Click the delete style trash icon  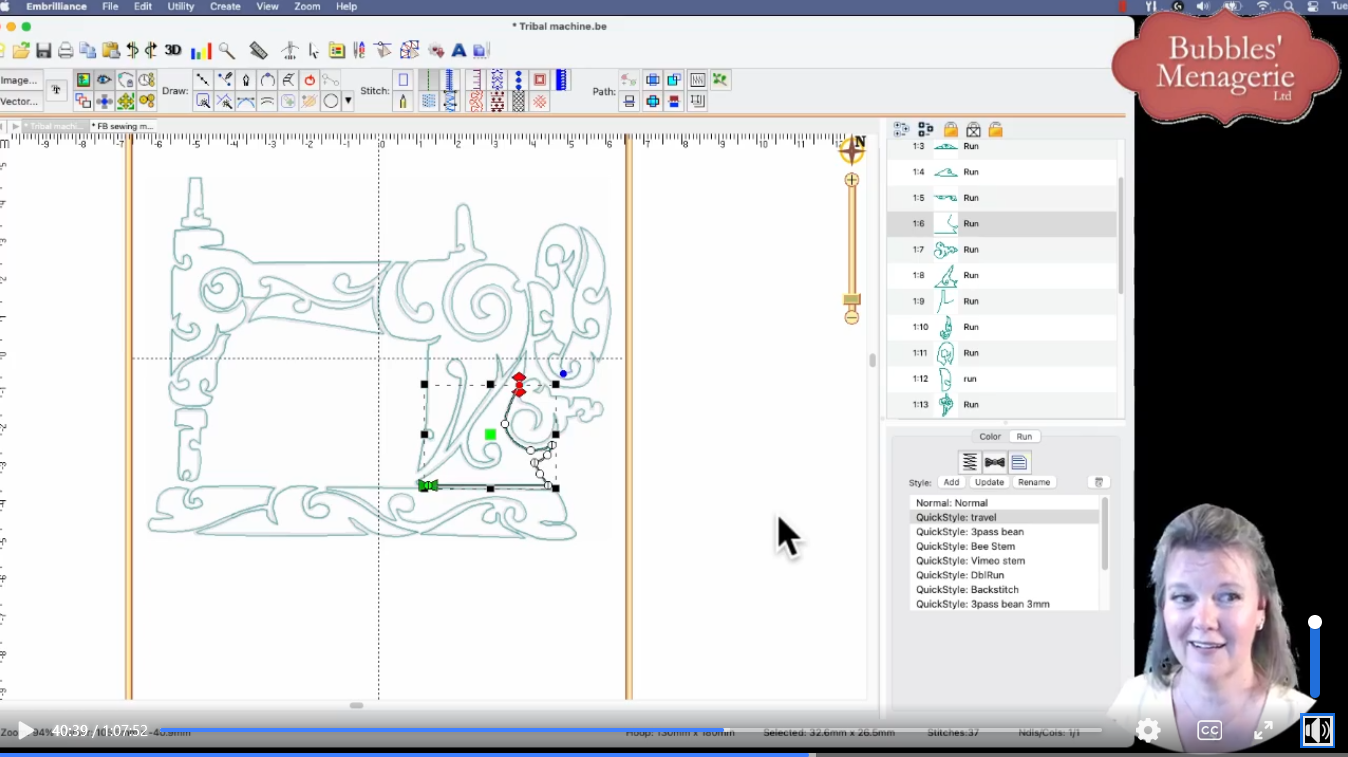(1098, 482)
